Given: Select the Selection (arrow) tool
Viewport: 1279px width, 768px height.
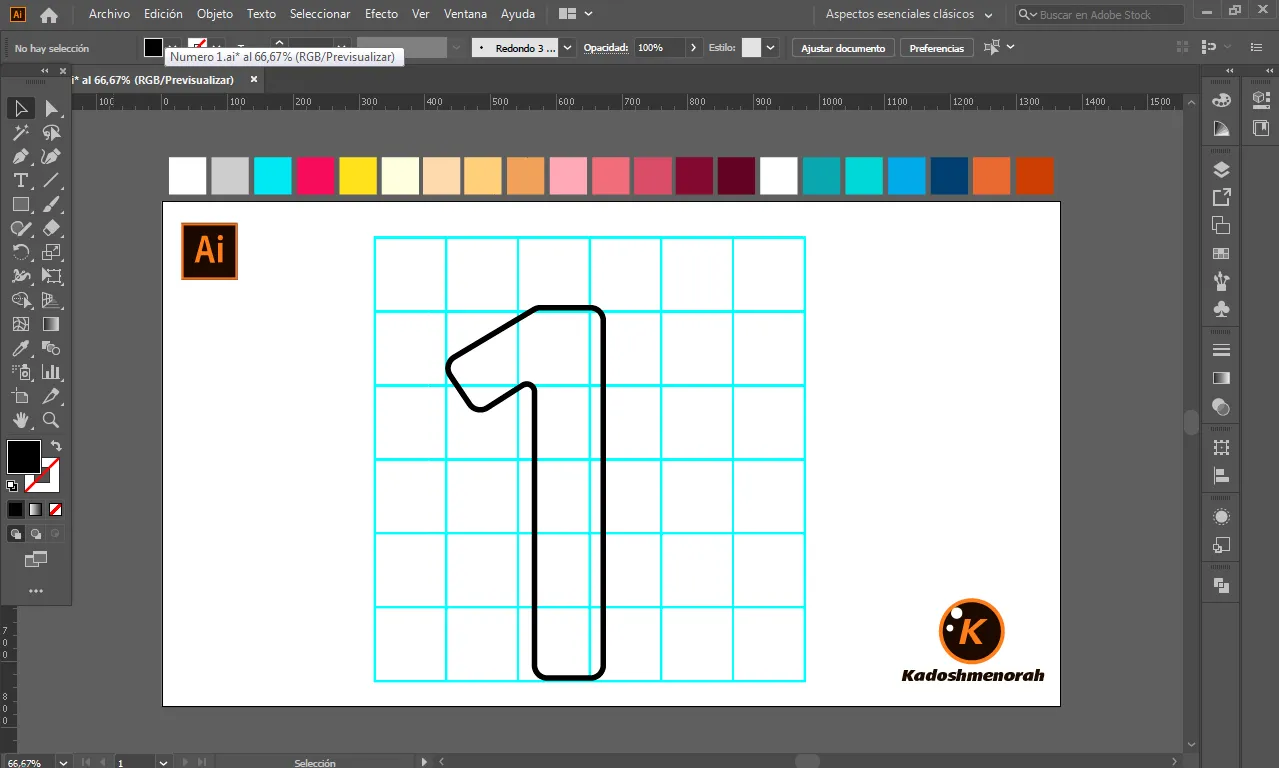Looking at the screenshot, I should point(21,108).
